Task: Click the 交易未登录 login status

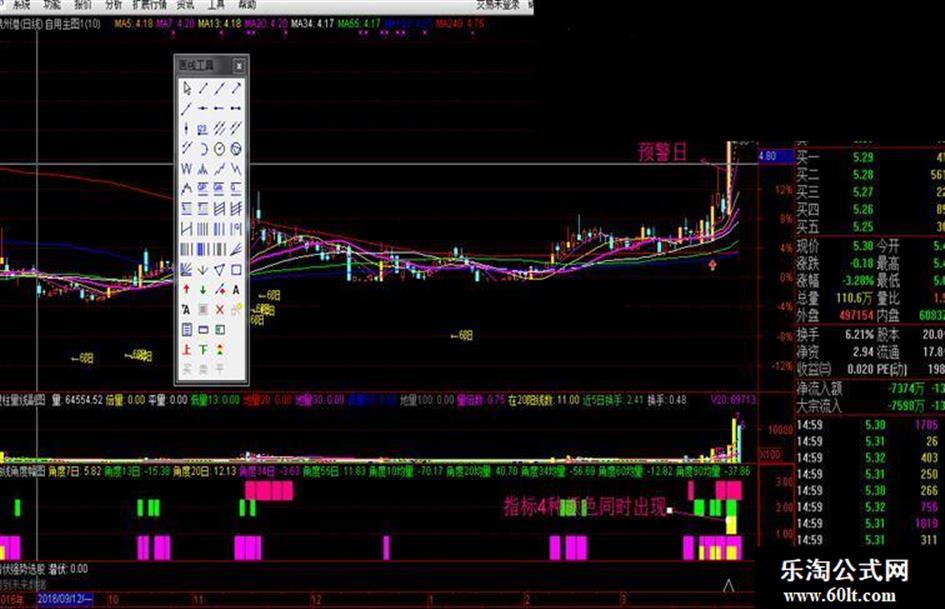Action: pos(498,5)
